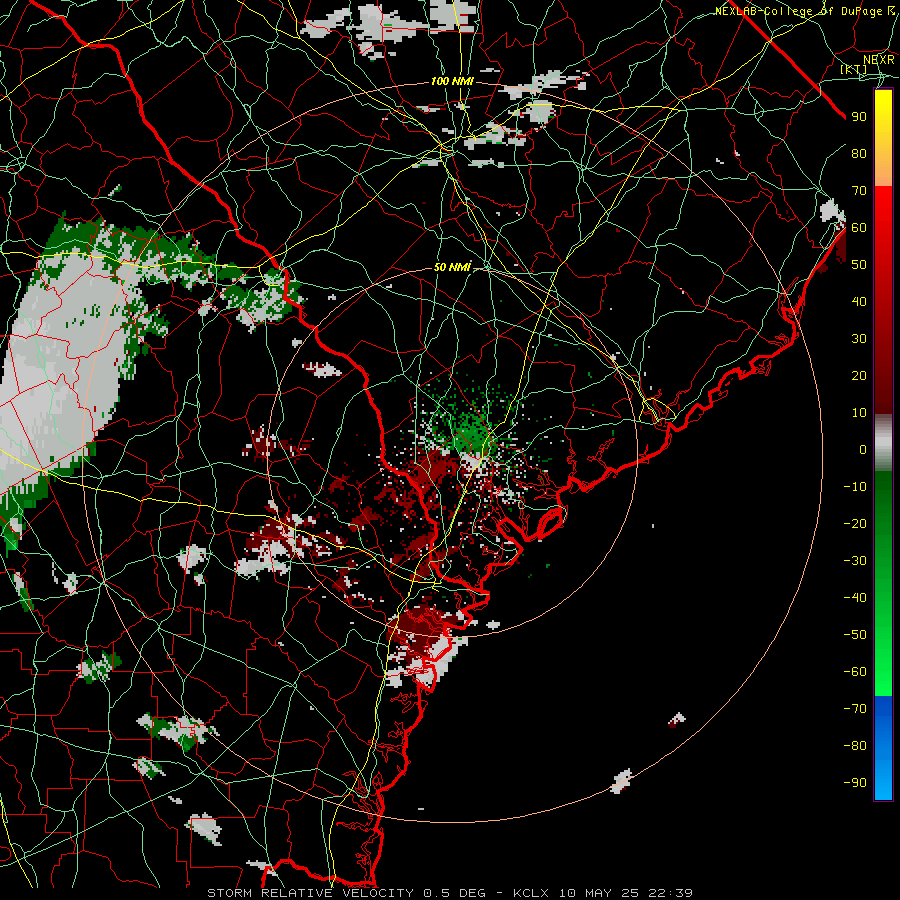Click the 50 value on the velocity scale
900x900 pixels.
[859, 265]
